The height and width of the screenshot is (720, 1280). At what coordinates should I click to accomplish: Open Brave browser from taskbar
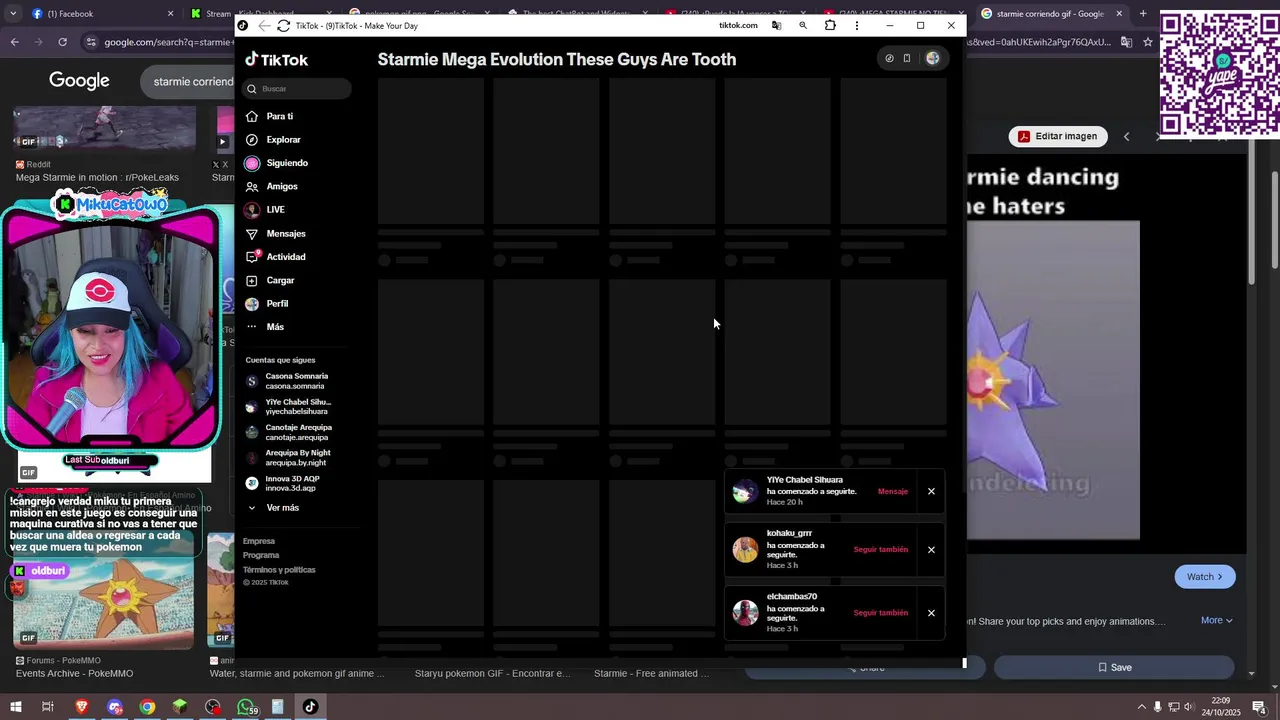[82, 707]
